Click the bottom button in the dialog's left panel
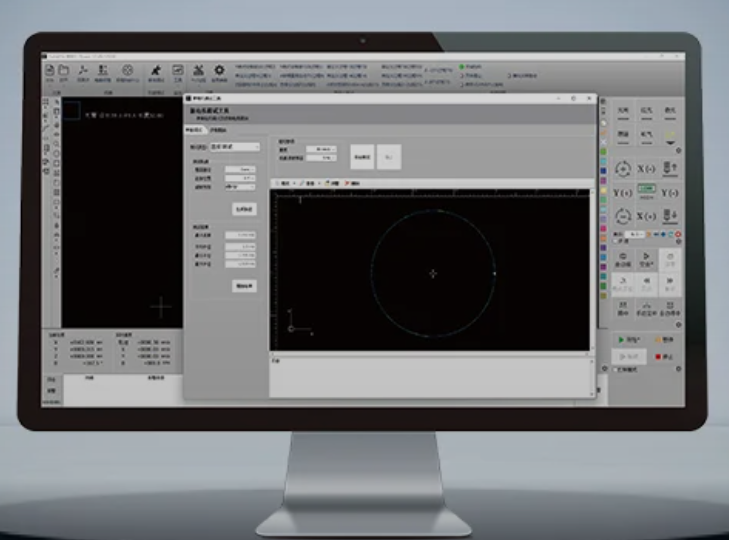This screenshot has width=729, height=540. 244,286
